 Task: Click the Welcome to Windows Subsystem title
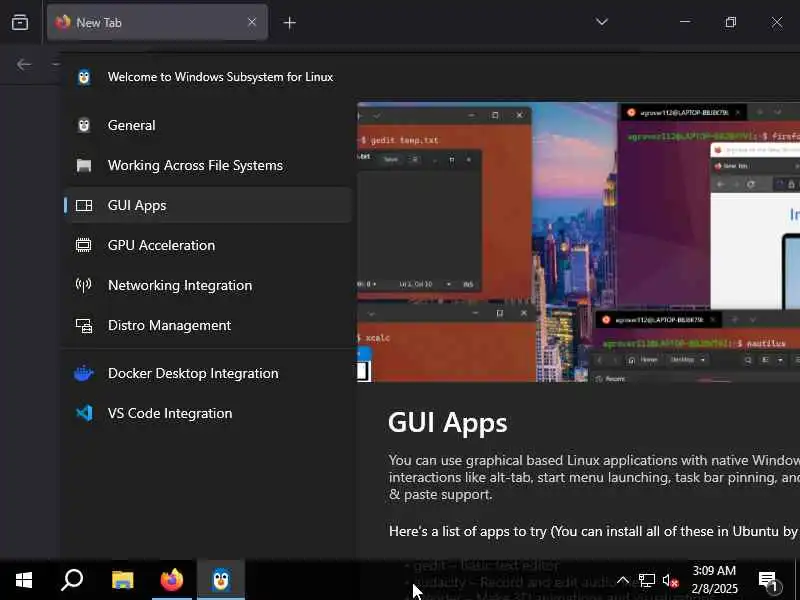click(x=220, y=77)
